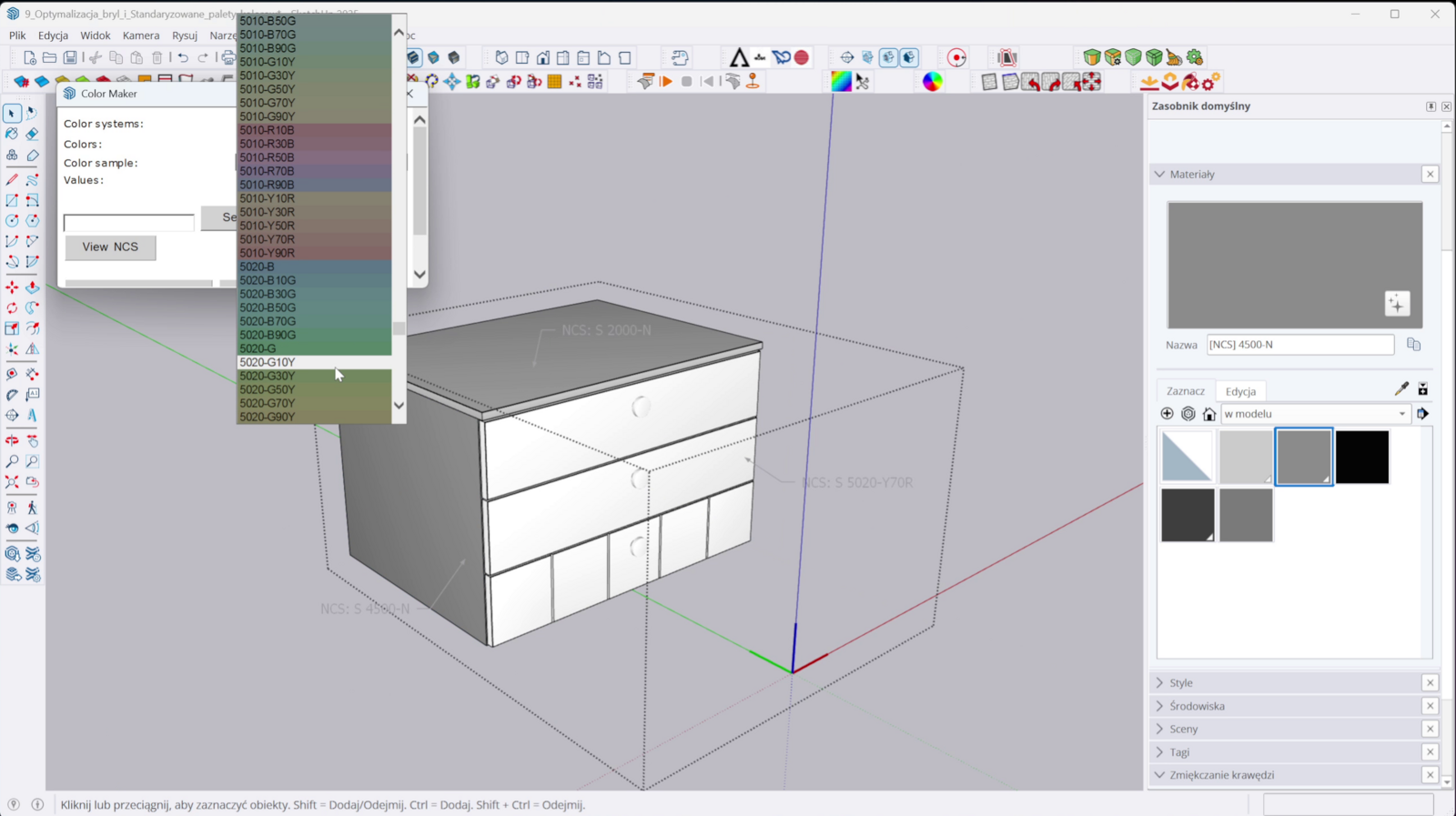Image resolution: width=1456 pixels, height=816 pixels.
Task: Click the home 'in model' materials icon
Action: click(x=1209, y=414)
